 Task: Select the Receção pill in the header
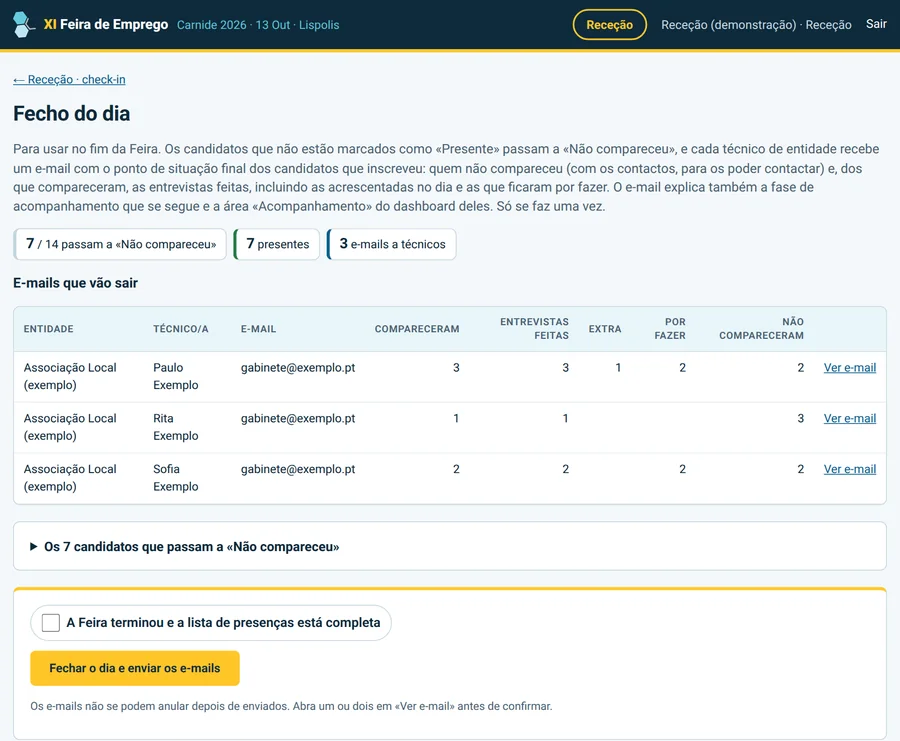click(x=610, y=25)
